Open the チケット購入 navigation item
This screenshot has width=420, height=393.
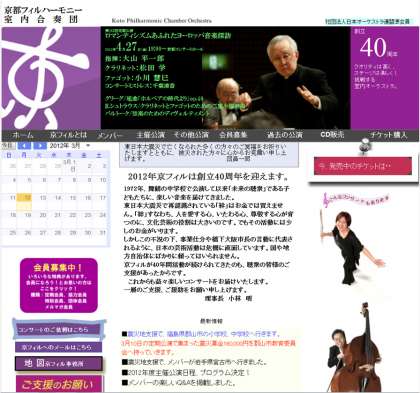(389, 135)
